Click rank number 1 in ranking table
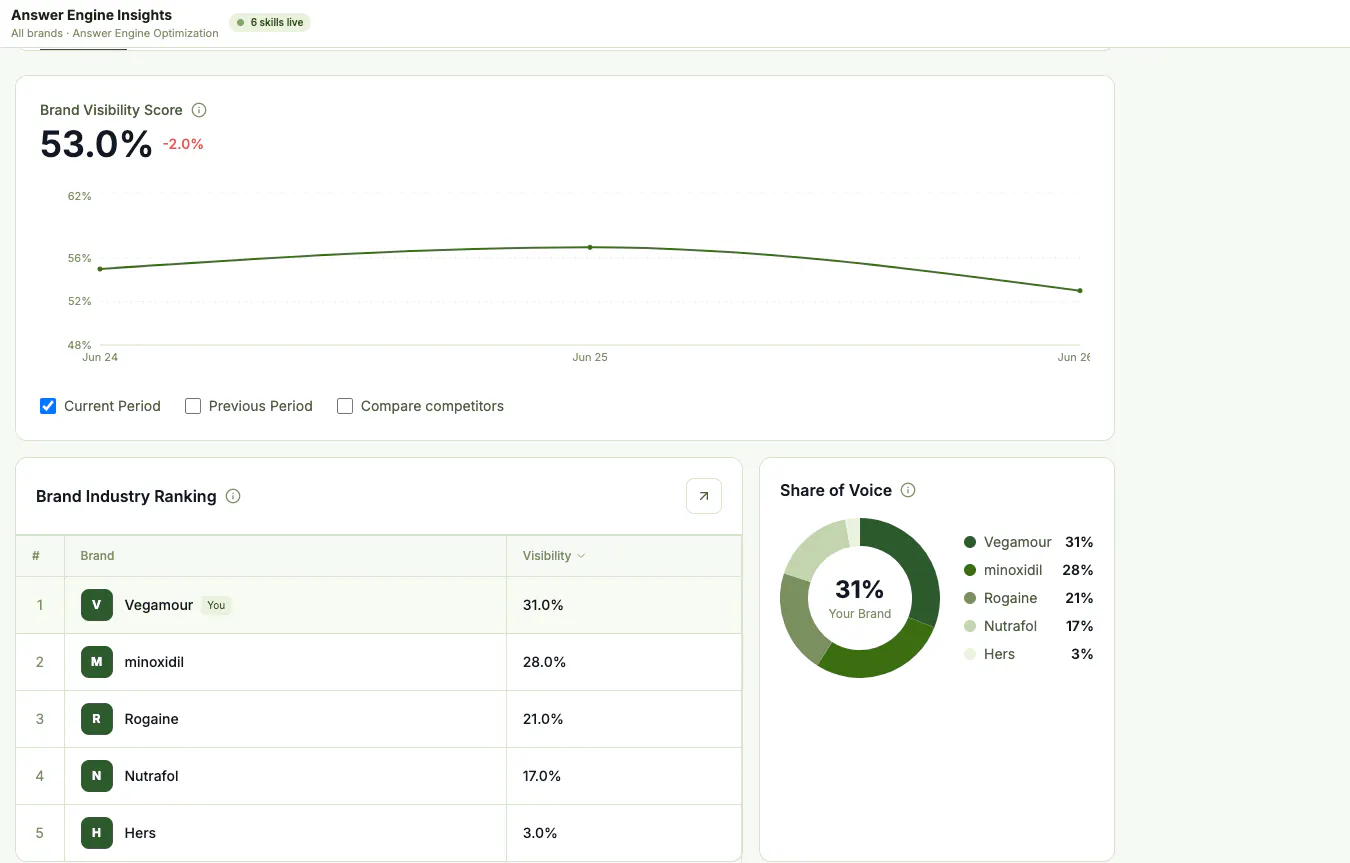The width and height of the screenshot is (1350, 863). [40, 605]
